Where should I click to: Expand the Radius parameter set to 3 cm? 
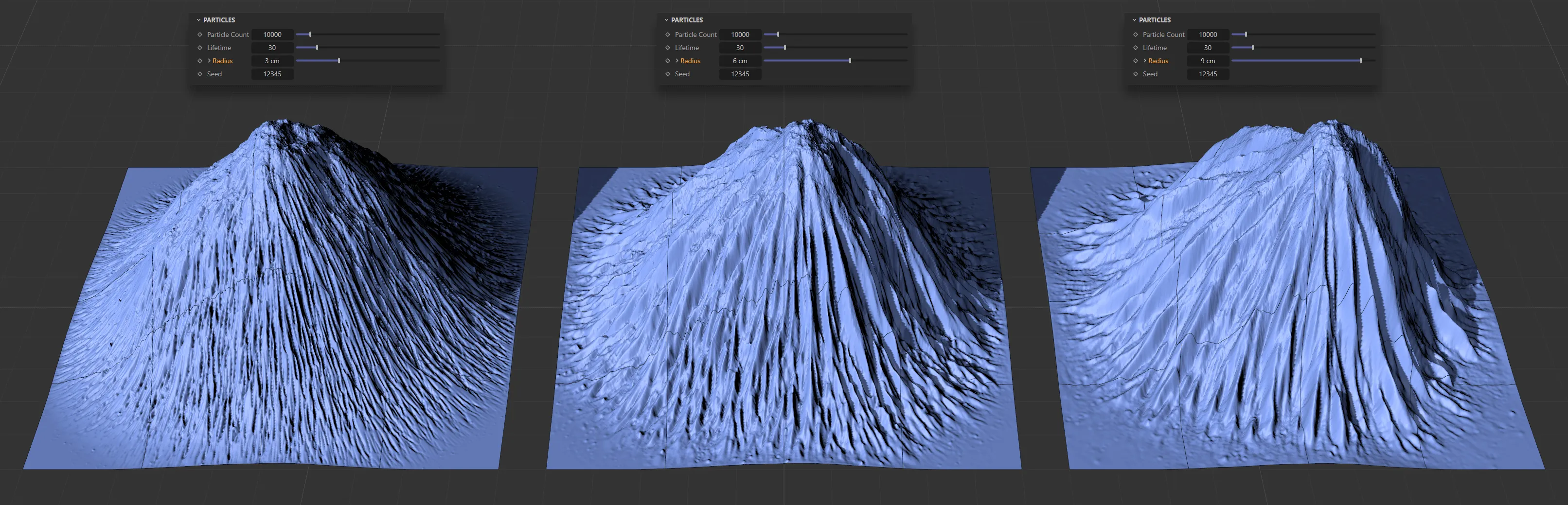click(x=209, y=61)
